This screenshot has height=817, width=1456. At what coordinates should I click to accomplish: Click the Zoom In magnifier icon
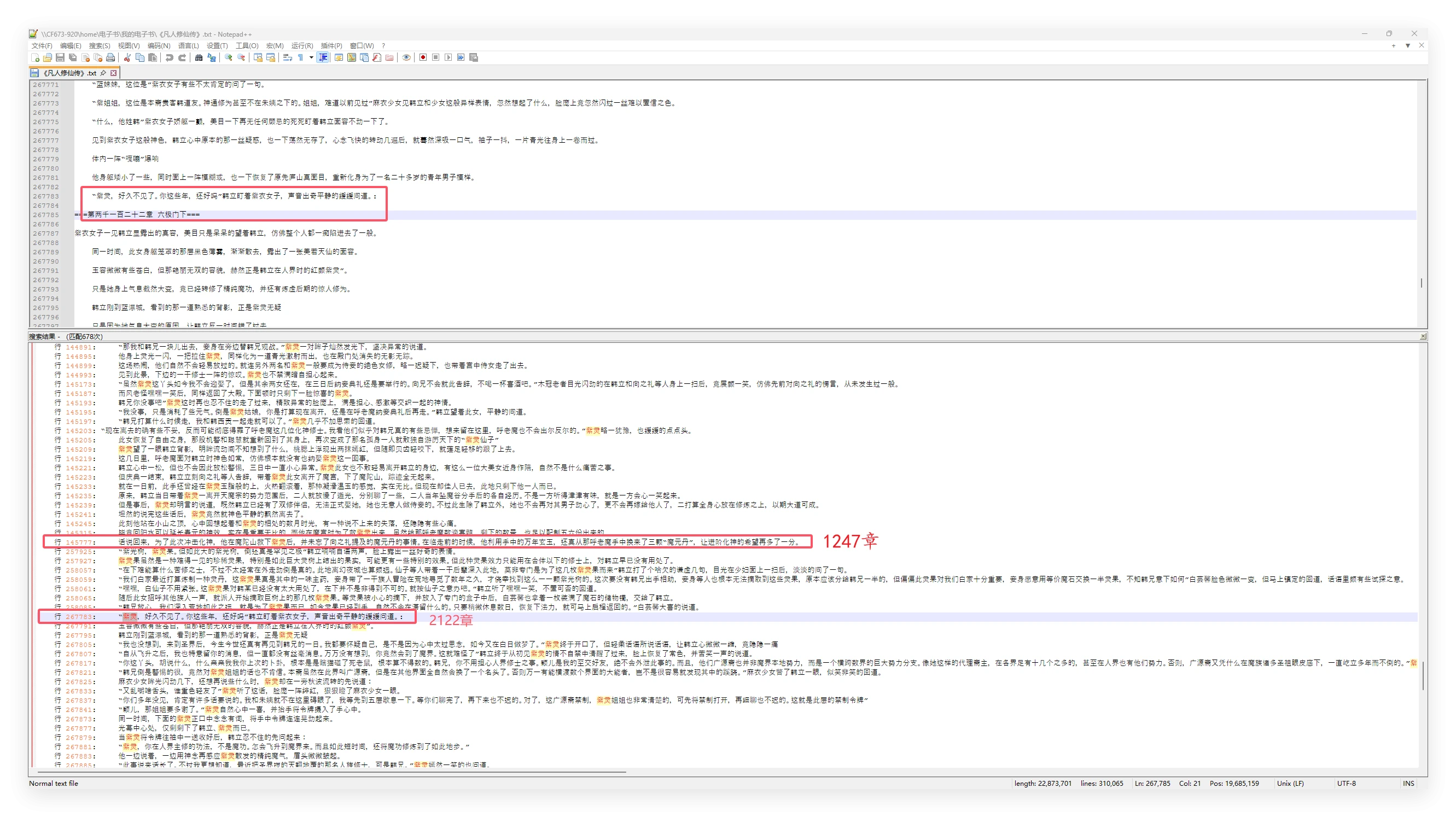[228, 57]
